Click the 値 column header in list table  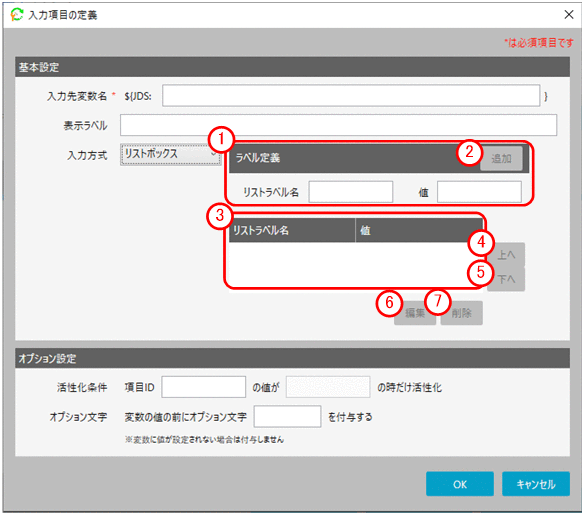click(419, 230)
